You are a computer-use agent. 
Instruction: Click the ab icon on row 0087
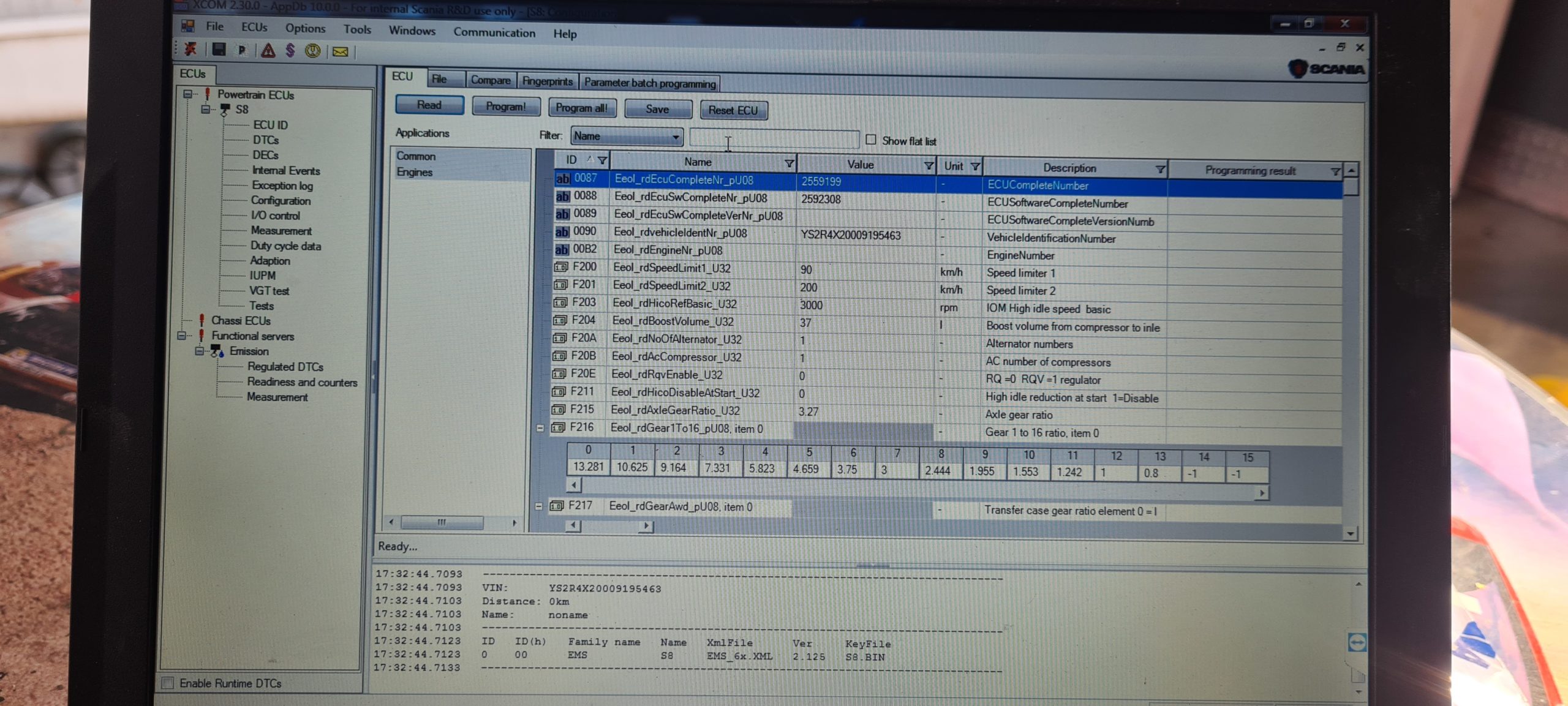click(562, 179)
